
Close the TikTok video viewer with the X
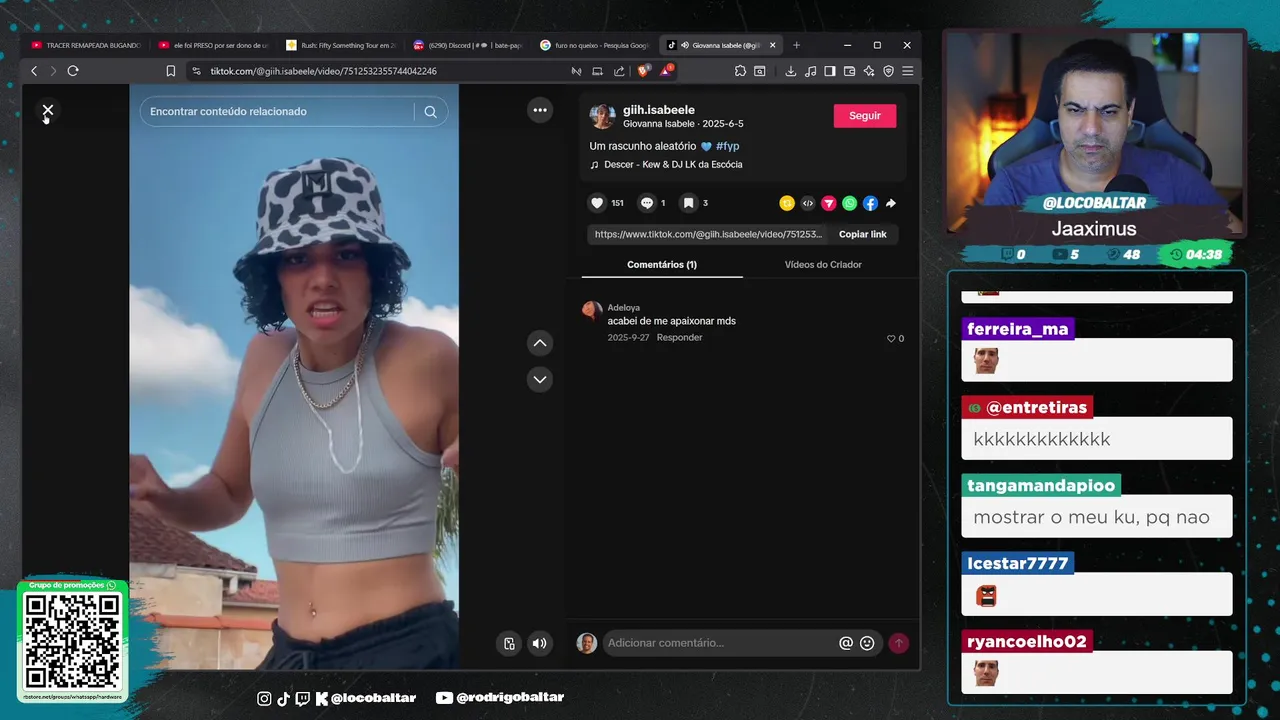(47, 110)
